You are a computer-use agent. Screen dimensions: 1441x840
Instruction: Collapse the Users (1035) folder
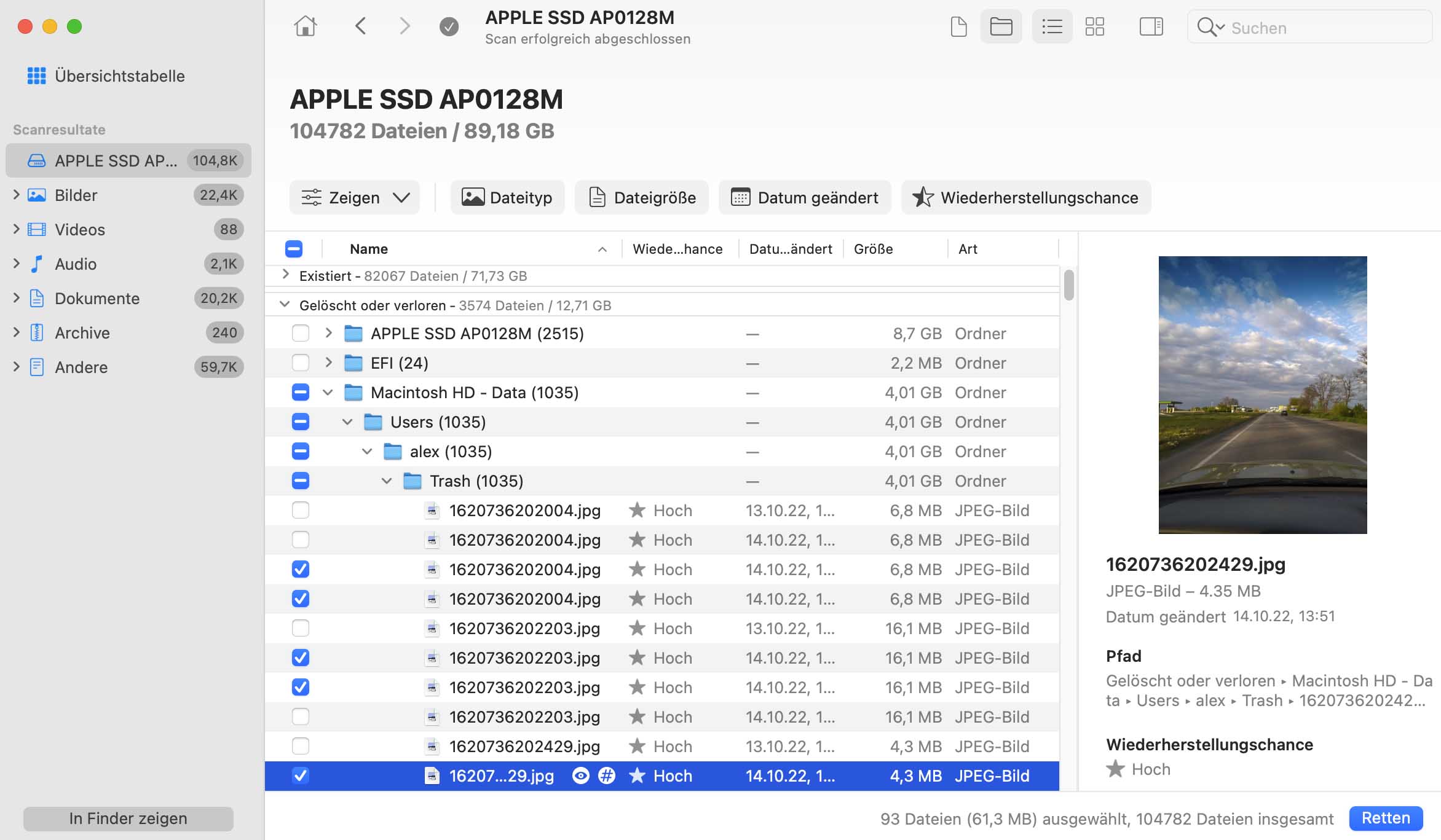pos(347,422)
